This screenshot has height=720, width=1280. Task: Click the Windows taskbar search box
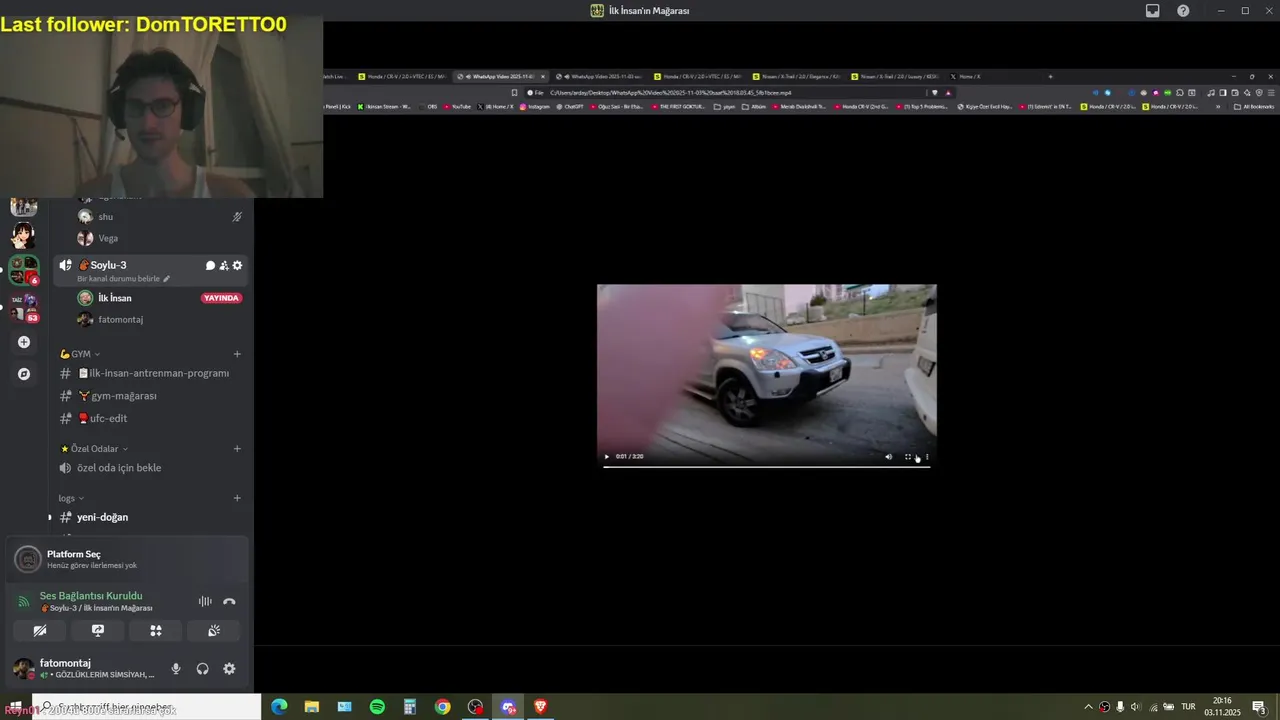tap(146, 707)
